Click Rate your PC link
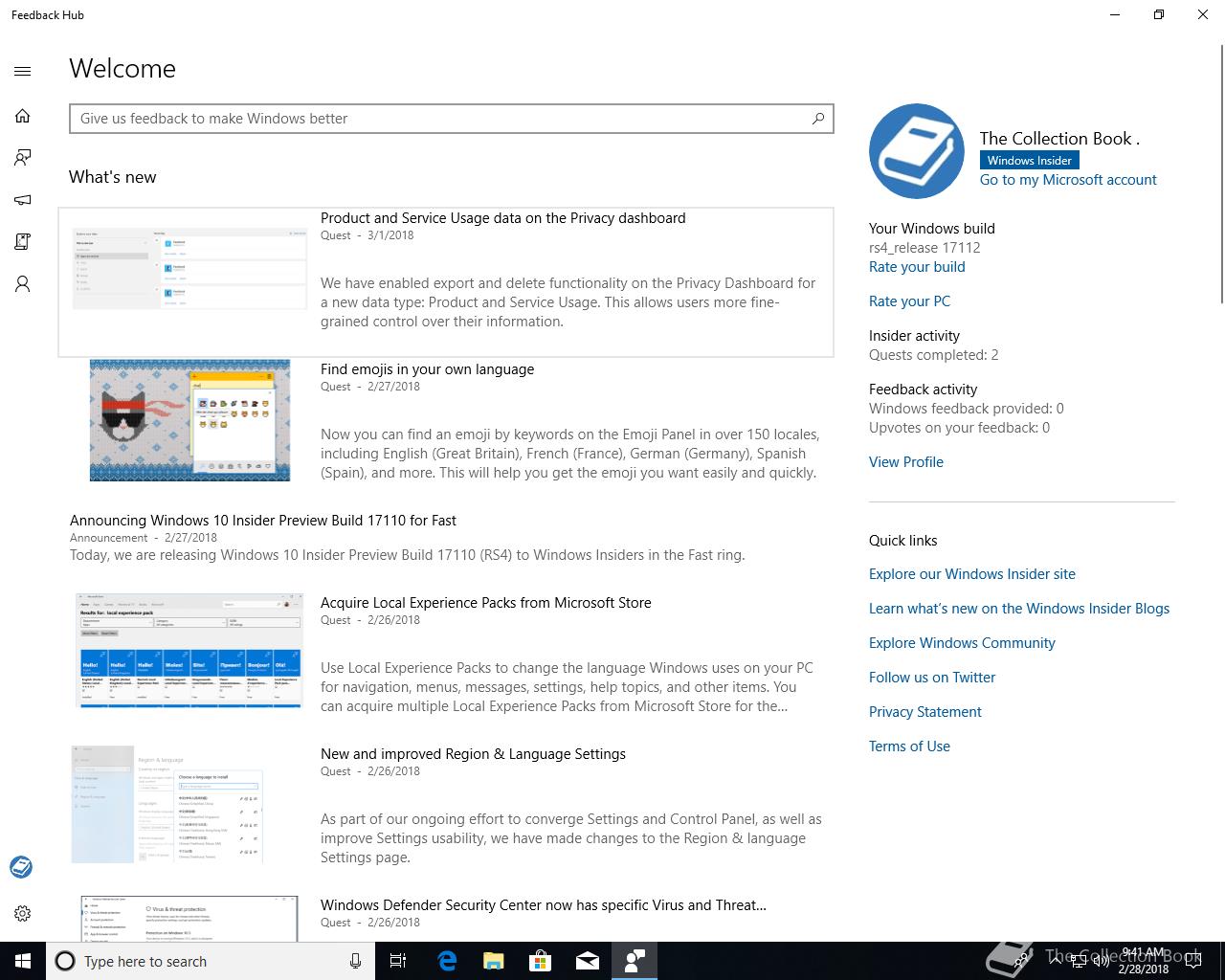 [x=909, y=301]
